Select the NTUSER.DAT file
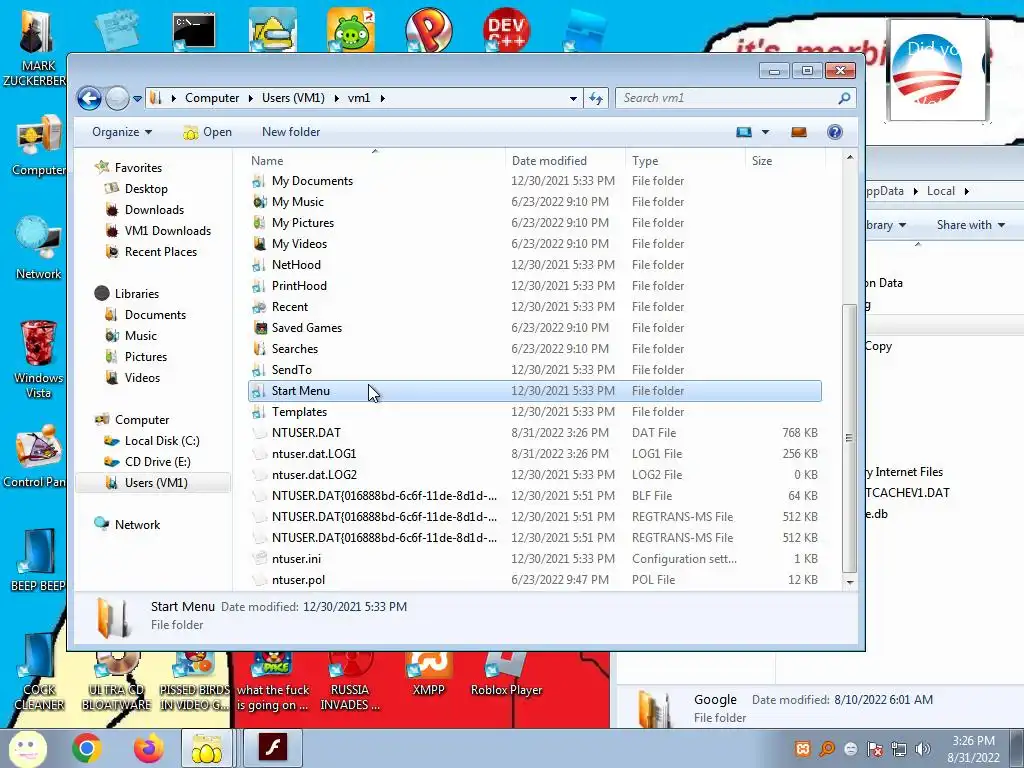Image resolution: width=1024 pixels, height=768 pixels. click(x=535, y=432)
